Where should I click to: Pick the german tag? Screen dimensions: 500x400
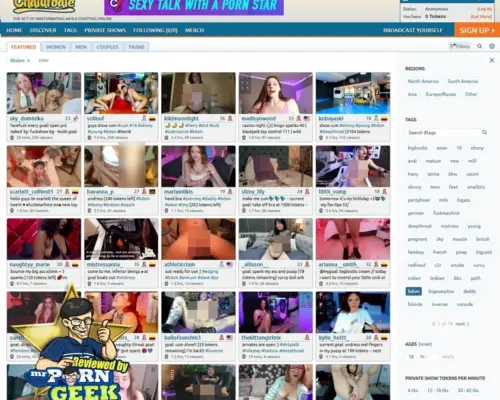(416, 213)
